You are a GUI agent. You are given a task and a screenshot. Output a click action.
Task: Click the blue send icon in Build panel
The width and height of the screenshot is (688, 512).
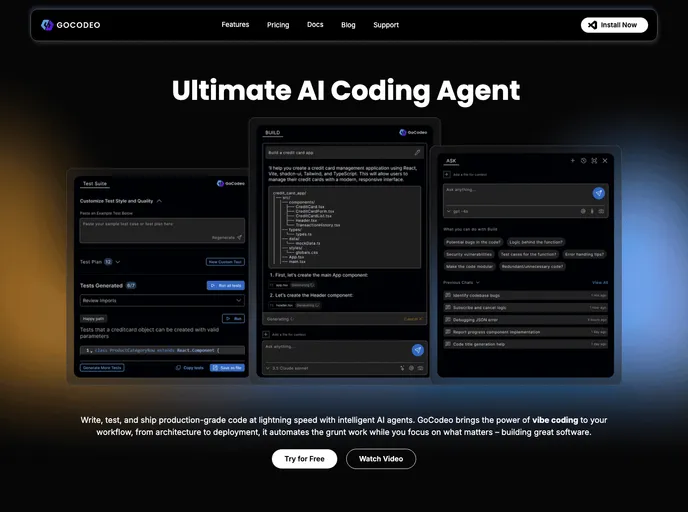point(418,350)
